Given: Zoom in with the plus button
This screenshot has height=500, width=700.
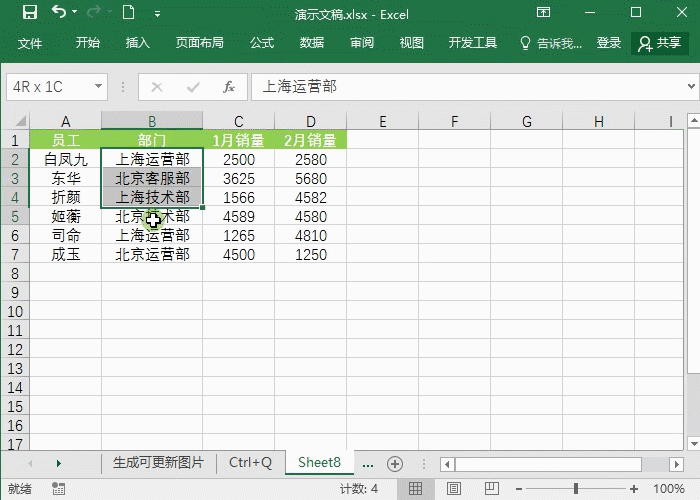Looking at the screenshot, I should (x=633, y=489).
